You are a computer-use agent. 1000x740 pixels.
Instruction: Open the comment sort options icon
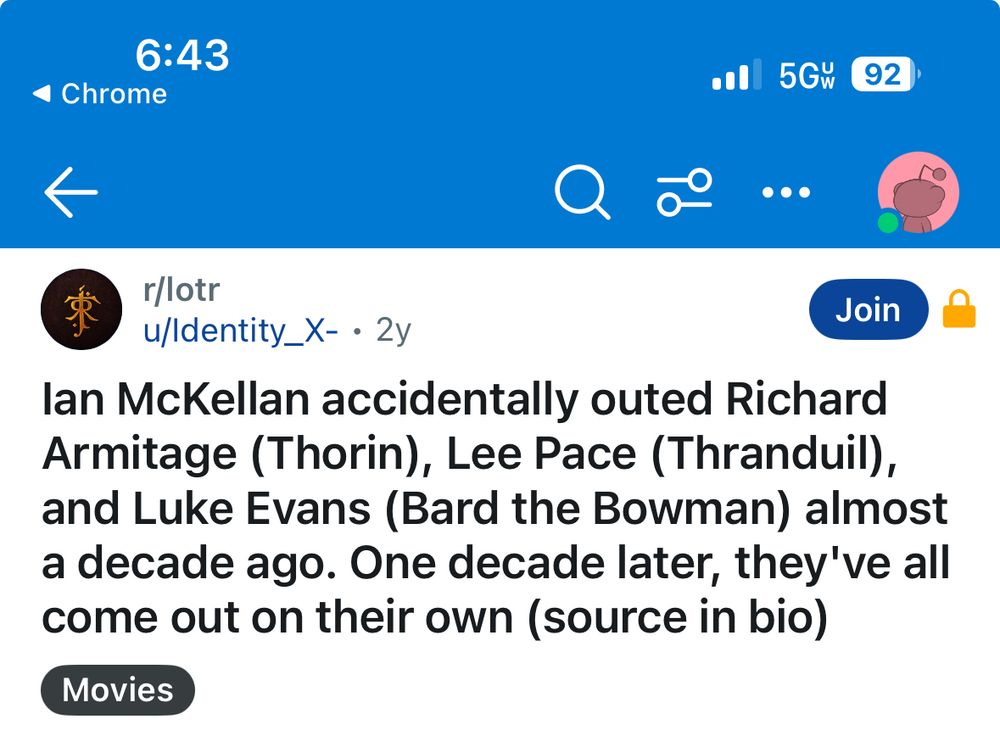(x=684, y=191)
